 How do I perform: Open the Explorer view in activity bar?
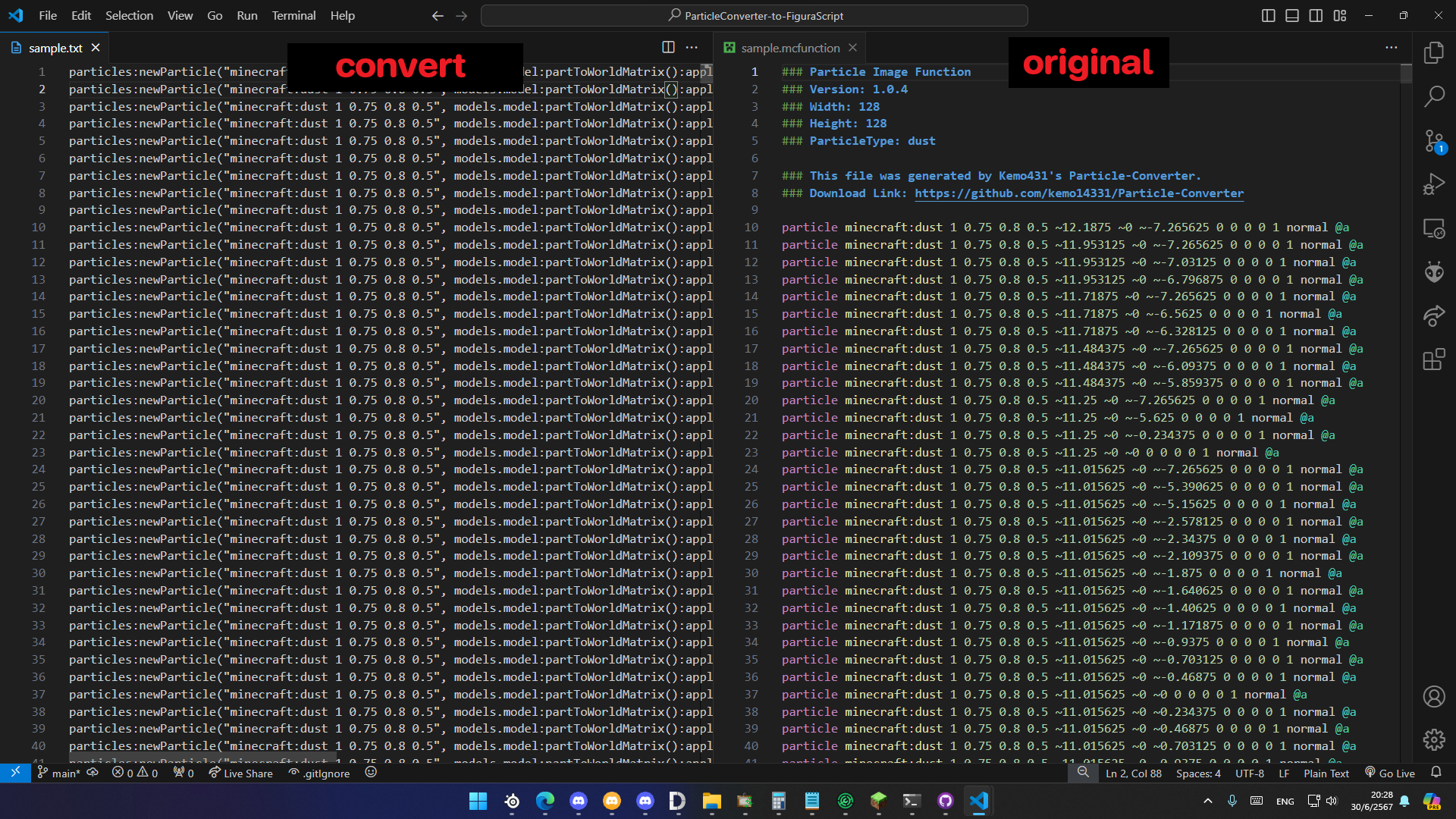pyautogui.click(x=1433, y=52)
